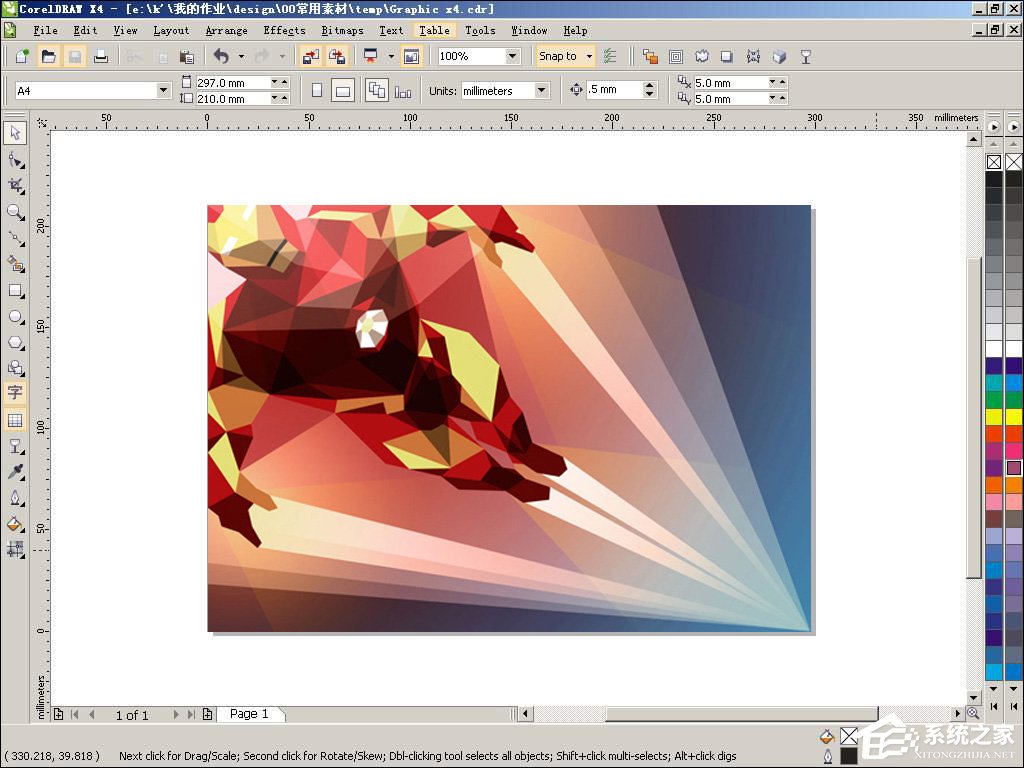Select the Shape tool
The height and width of the screenshot is (768, 1024).
pos(15,159)
